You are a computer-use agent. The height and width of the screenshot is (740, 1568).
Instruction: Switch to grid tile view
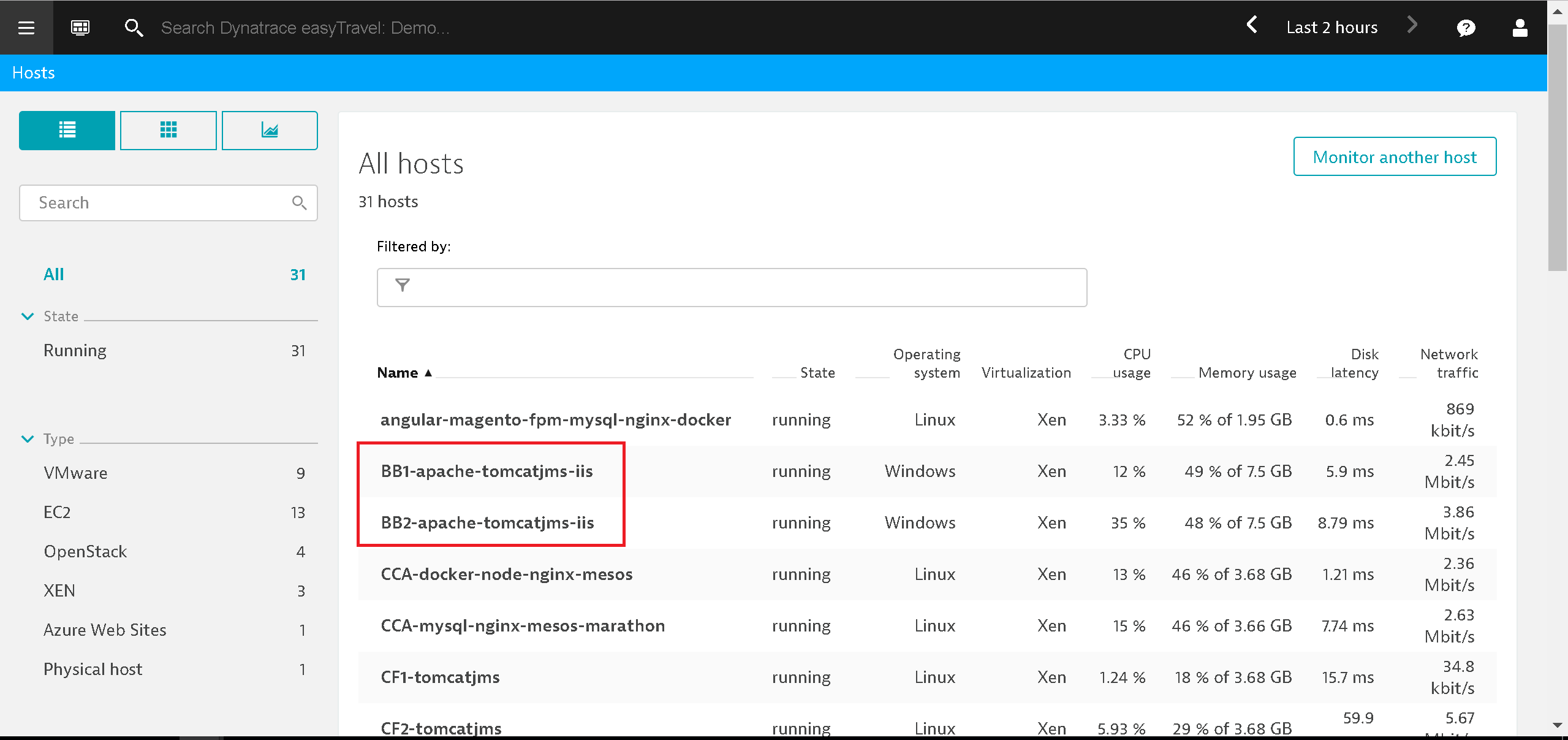(169, 130)
